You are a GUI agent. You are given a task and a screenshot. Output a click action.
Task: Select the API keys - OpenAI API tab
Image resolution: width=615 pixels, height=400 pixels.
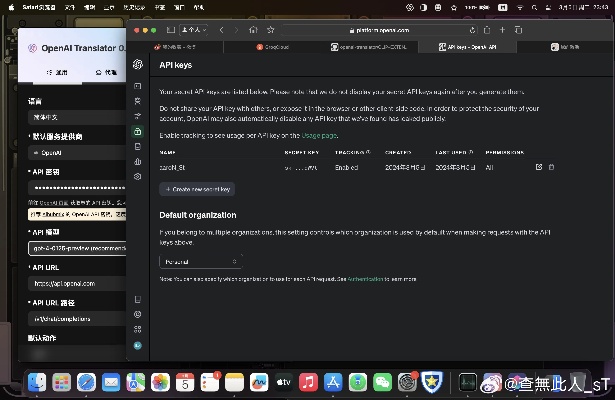point(468,47)
